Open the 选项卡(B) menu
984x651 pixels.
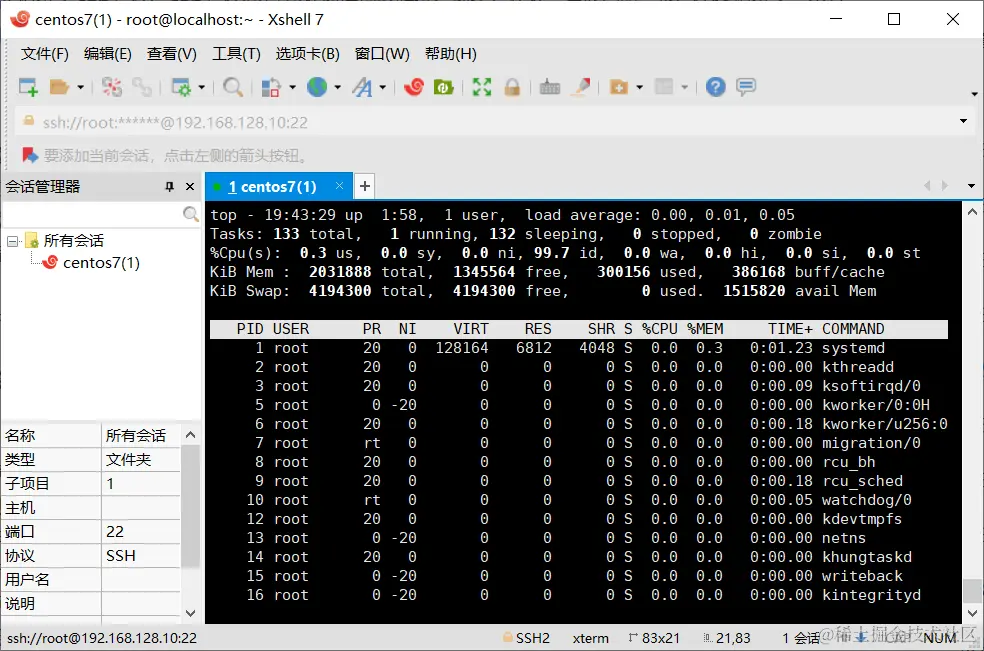(x=308, y=54)
